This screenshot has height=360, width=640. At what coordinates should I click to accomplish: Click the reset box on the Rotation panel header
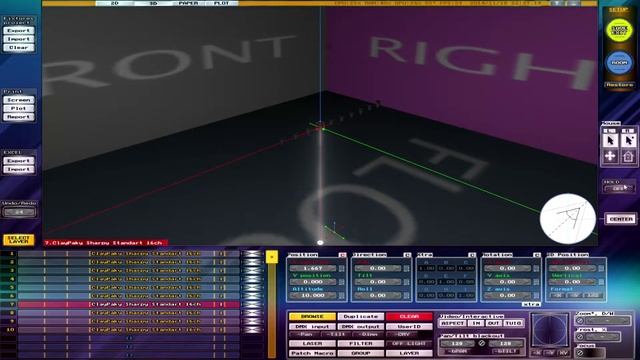(x=537, y=255)
